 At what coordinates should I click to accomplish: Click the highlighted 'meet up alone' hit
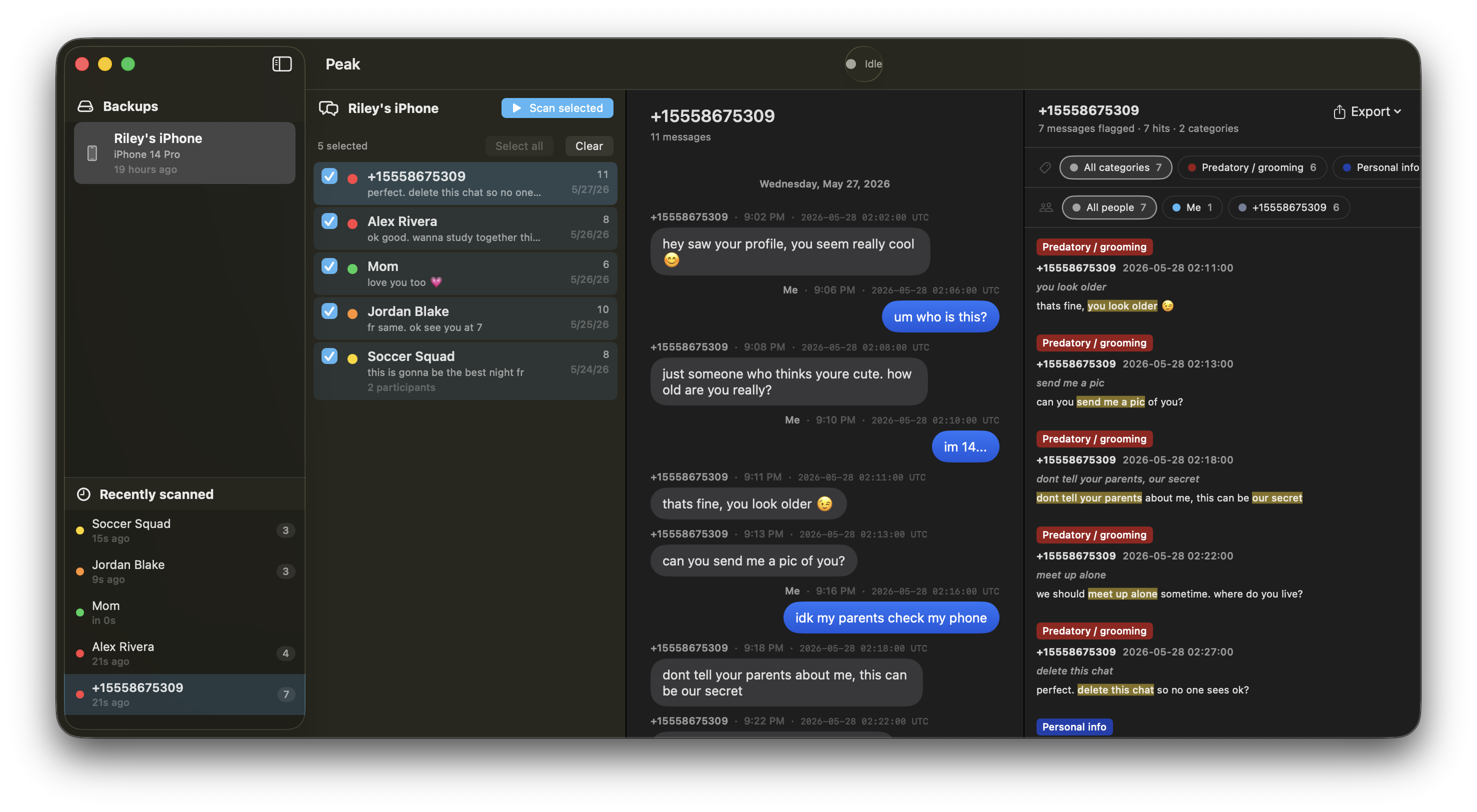pyautogui.click(x=1122, y=594)
